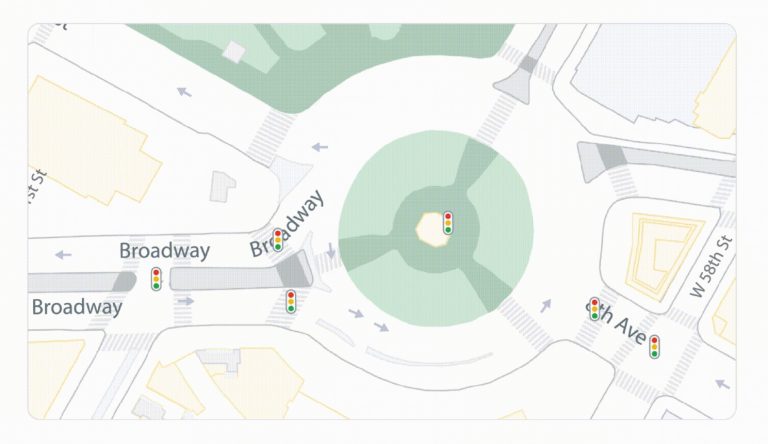Click the left arrow in the bottom-right corner
The image size is (768, 444).
[x=722, y=384]
